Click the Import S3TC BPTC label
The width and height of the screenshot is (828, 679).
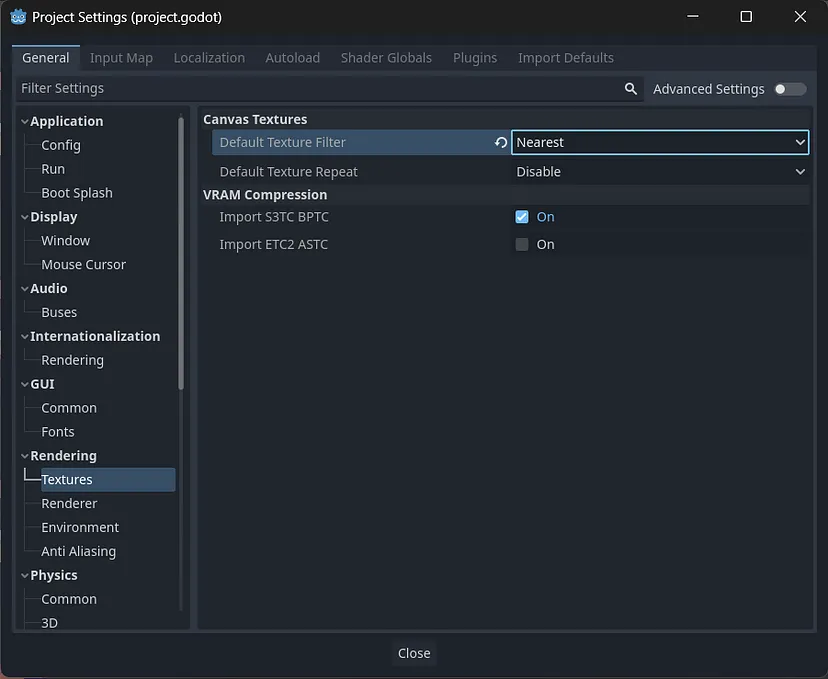(x=274, y=217)
